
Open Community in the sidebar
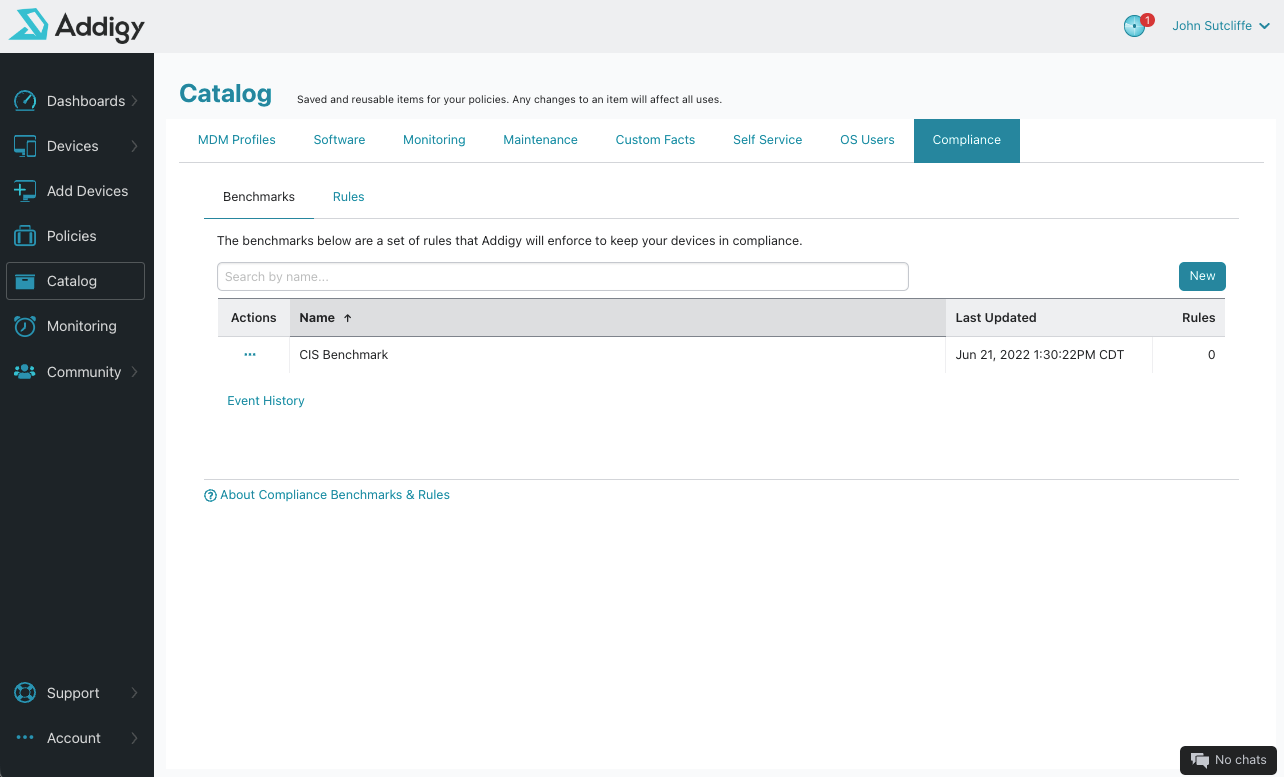(x=76, y=372)
